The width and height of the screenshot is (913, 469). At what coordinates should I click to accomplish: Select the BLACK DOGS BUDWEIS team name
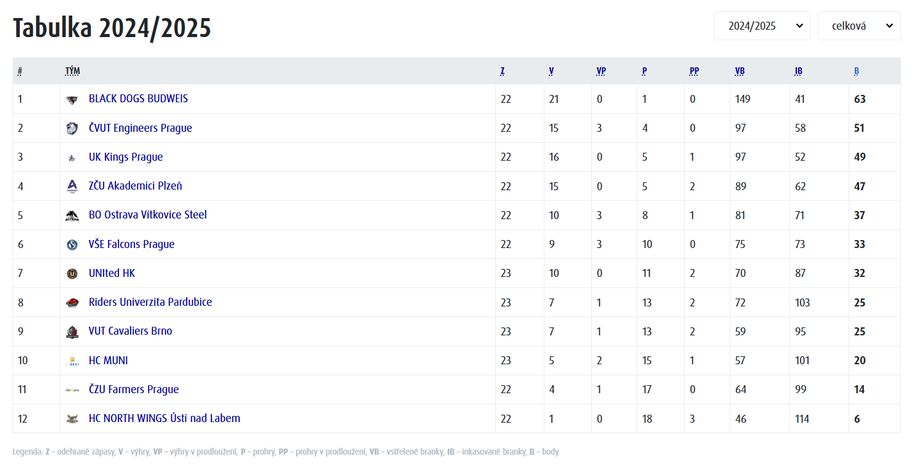(138, 99)
